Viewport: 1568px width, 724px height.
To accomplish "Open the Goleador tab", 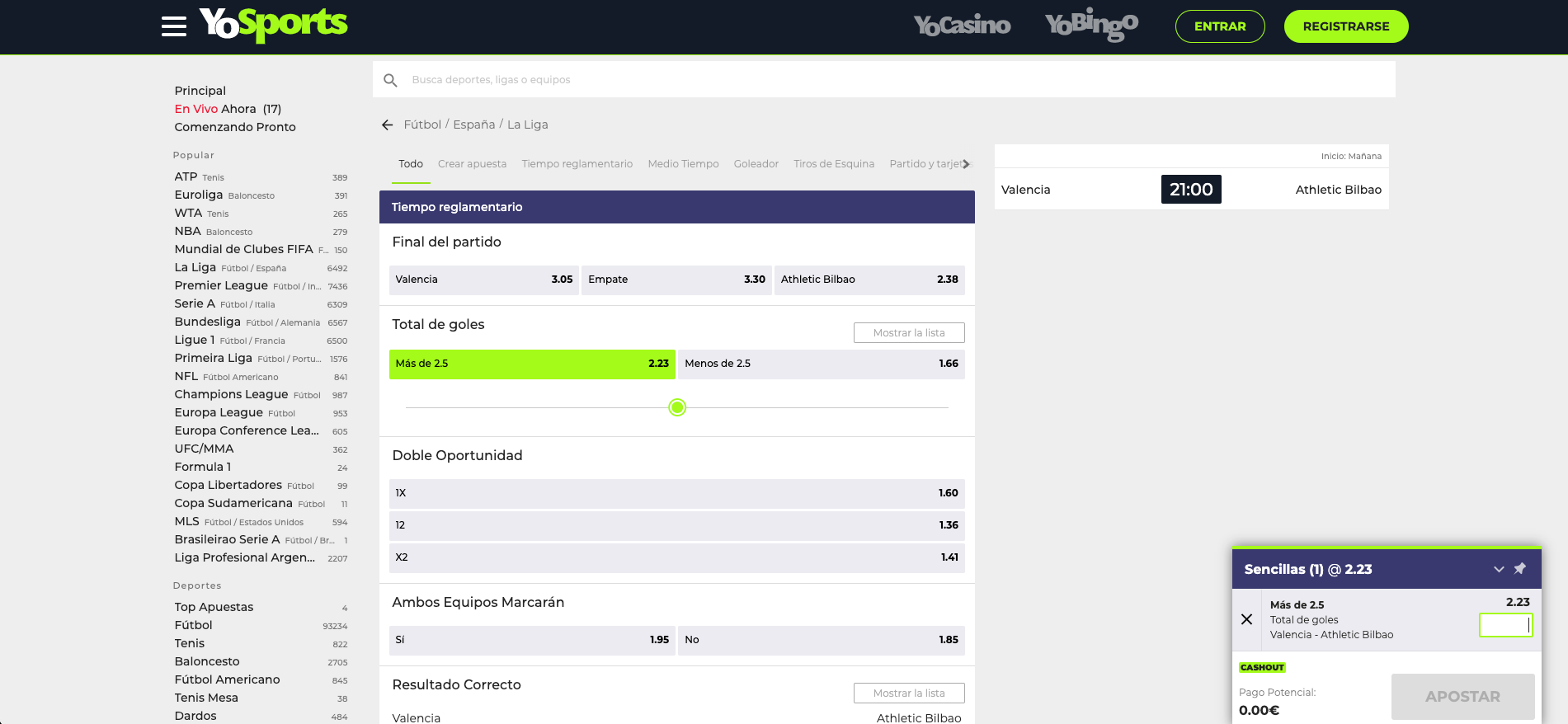I will (756, 164).
